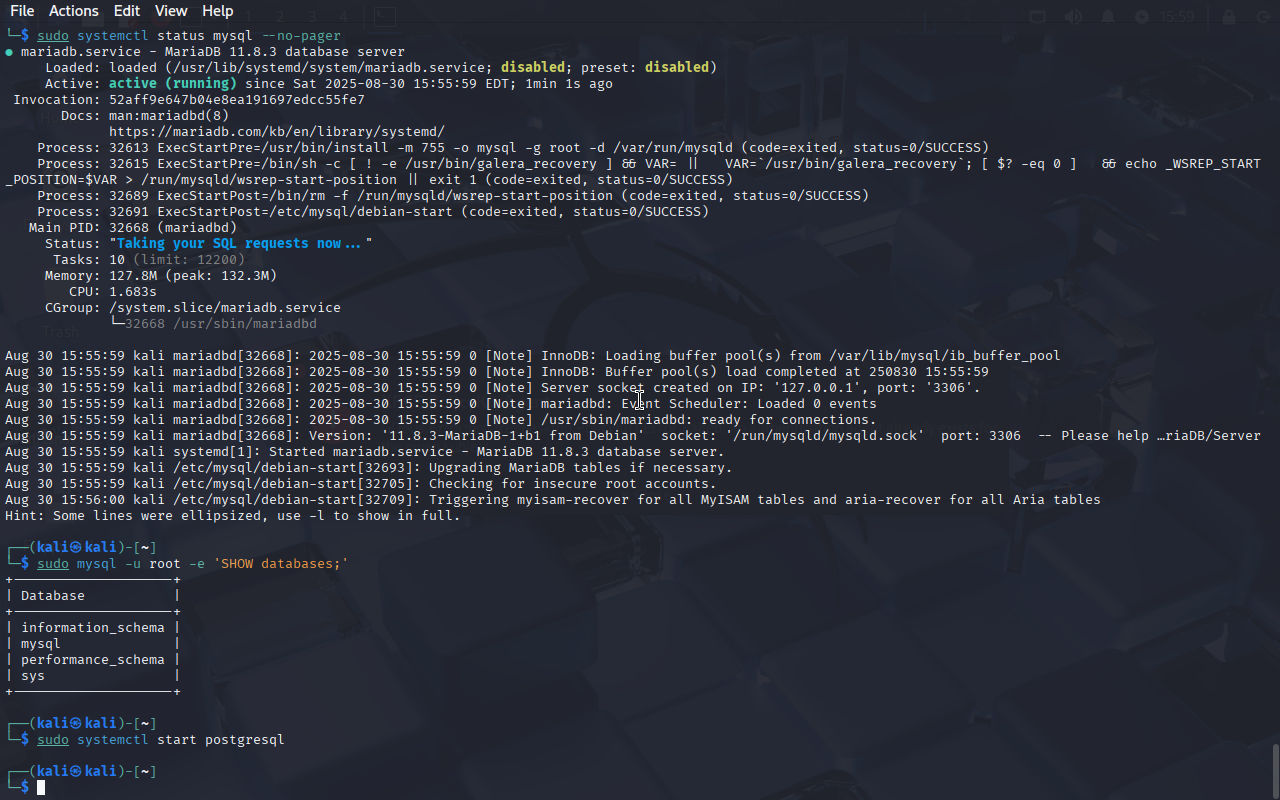Click the 'Main PID: 32668 (mariadbd)' line
Image resolution: width=1280 pixels, height=800 pixels.
pyautogui.click(x=133, y=228)
